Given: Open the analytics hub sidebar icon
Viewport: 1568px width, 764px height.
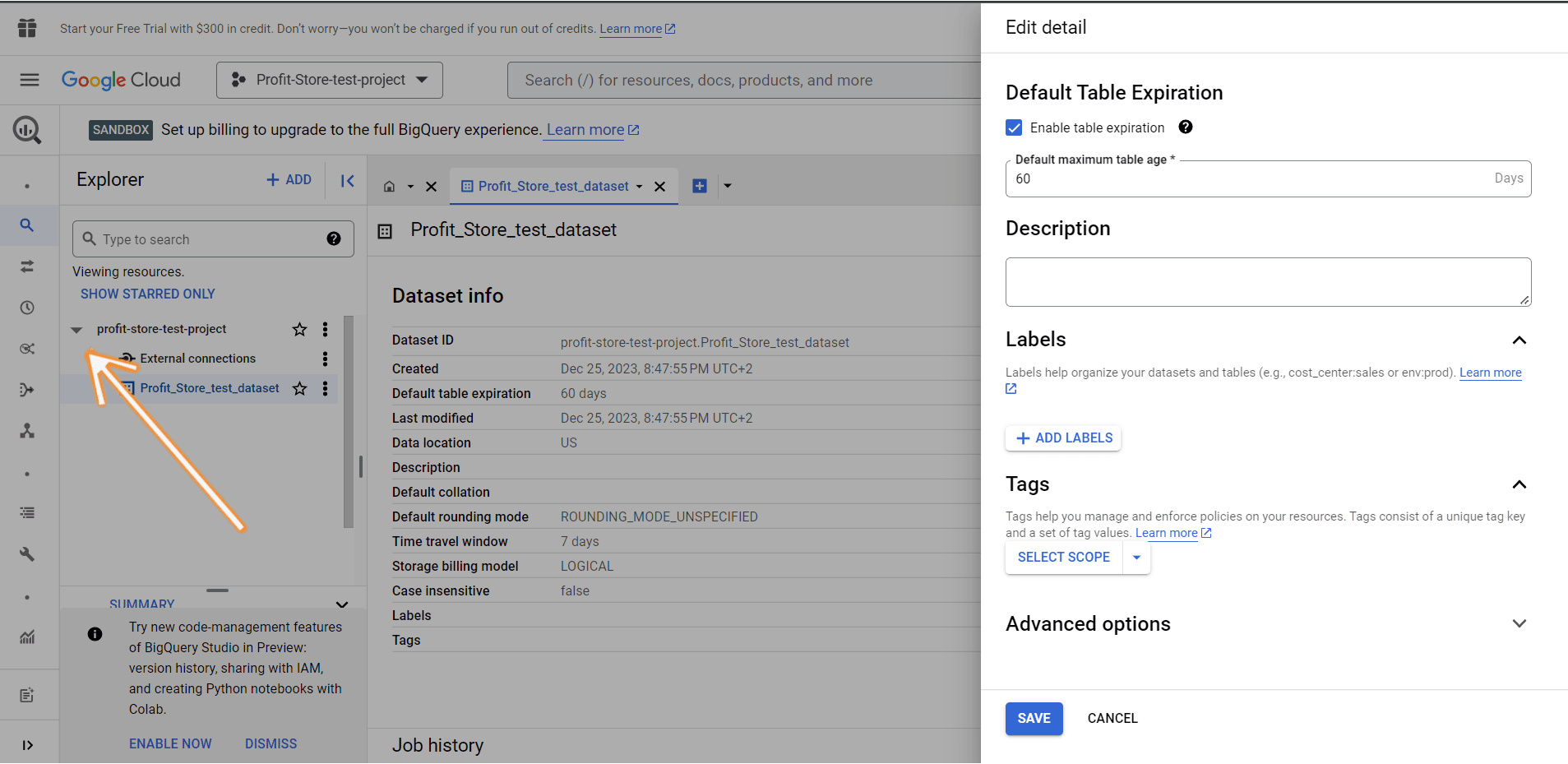Looking at the screenshot, I should coord(27,349).
